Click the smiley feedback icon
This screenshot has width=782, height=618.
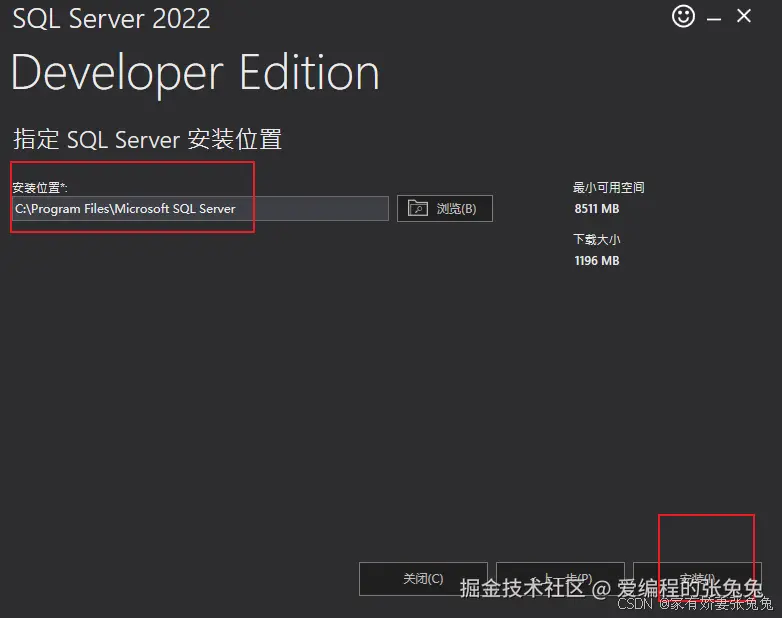(683, 16)
